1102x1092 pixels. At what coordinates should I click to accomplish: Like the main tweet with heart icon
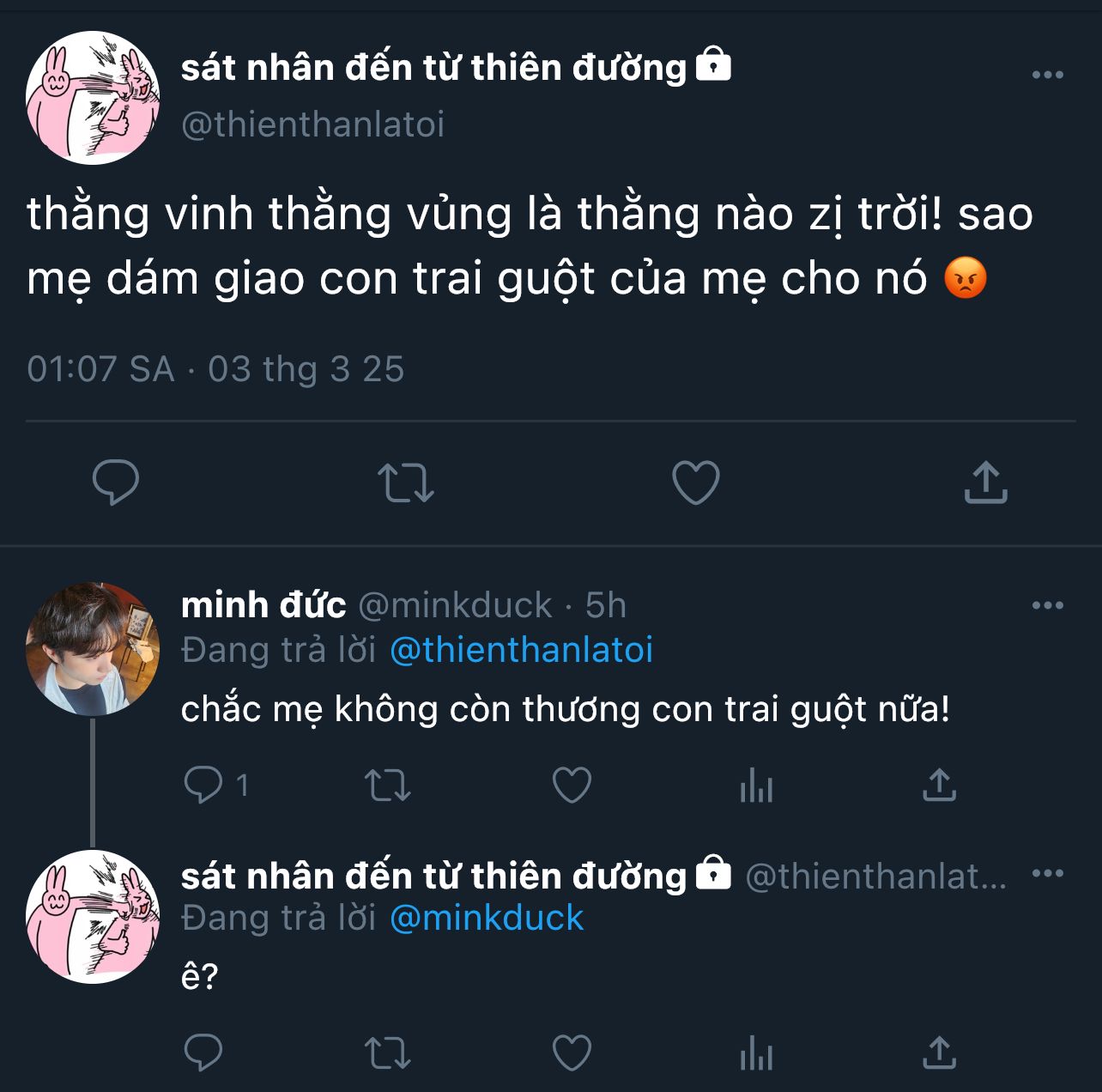[x=695, y=482]
